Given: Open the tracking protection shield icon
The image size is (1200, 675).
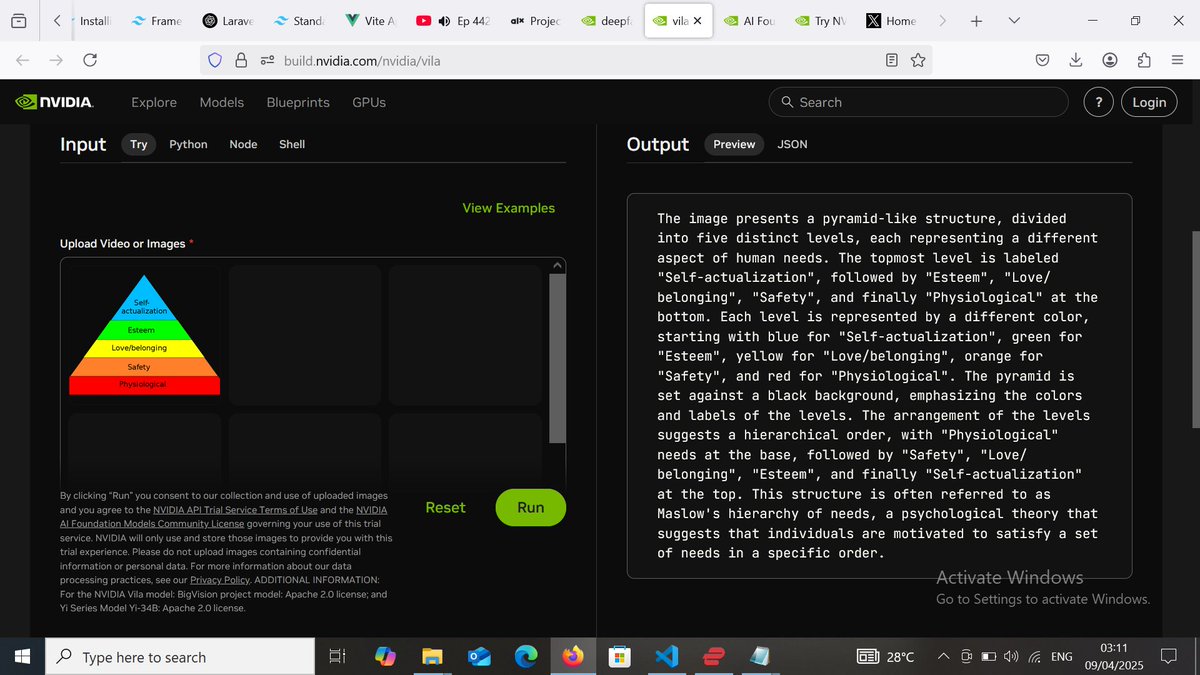Looking at the screenshot, I should [x=215, y=60].
